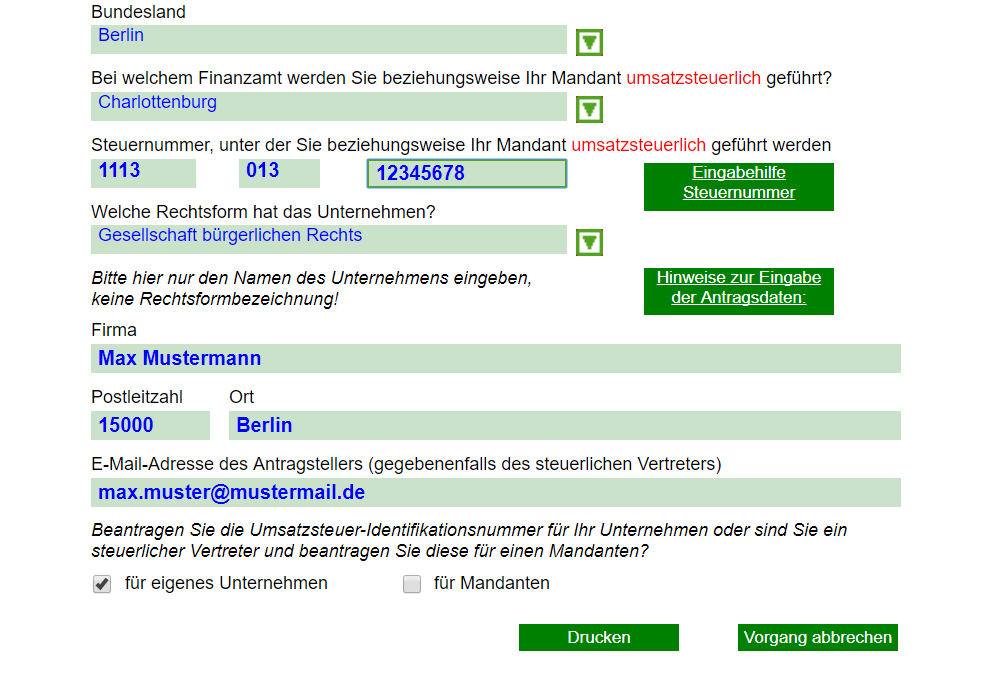Enable the 'für Mandanten' checkbox

coord(412,584)
